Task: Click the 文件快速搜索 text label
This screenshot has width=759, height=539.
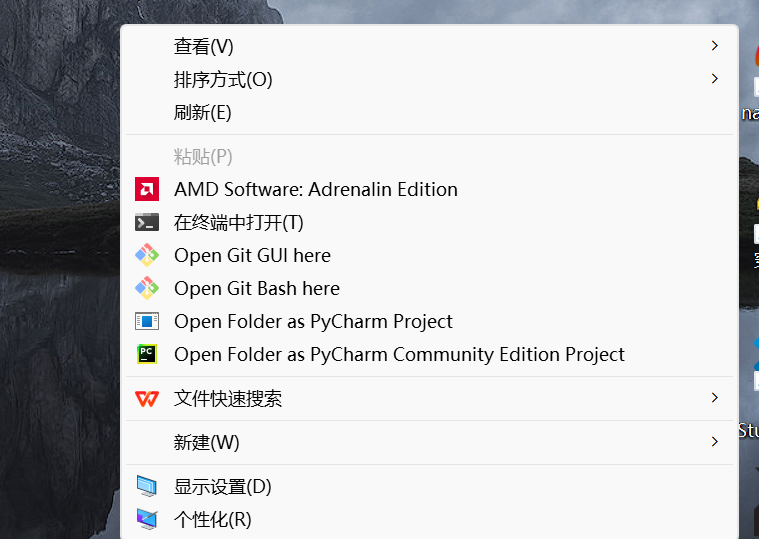Action: [x=228, y=398]
